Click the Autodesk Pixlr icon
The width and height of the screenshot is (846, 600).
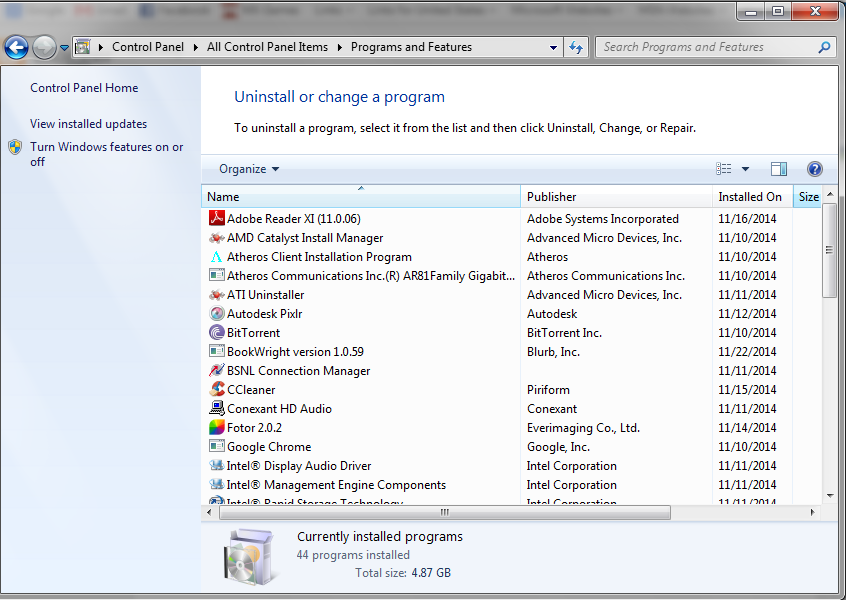point(216,313)
